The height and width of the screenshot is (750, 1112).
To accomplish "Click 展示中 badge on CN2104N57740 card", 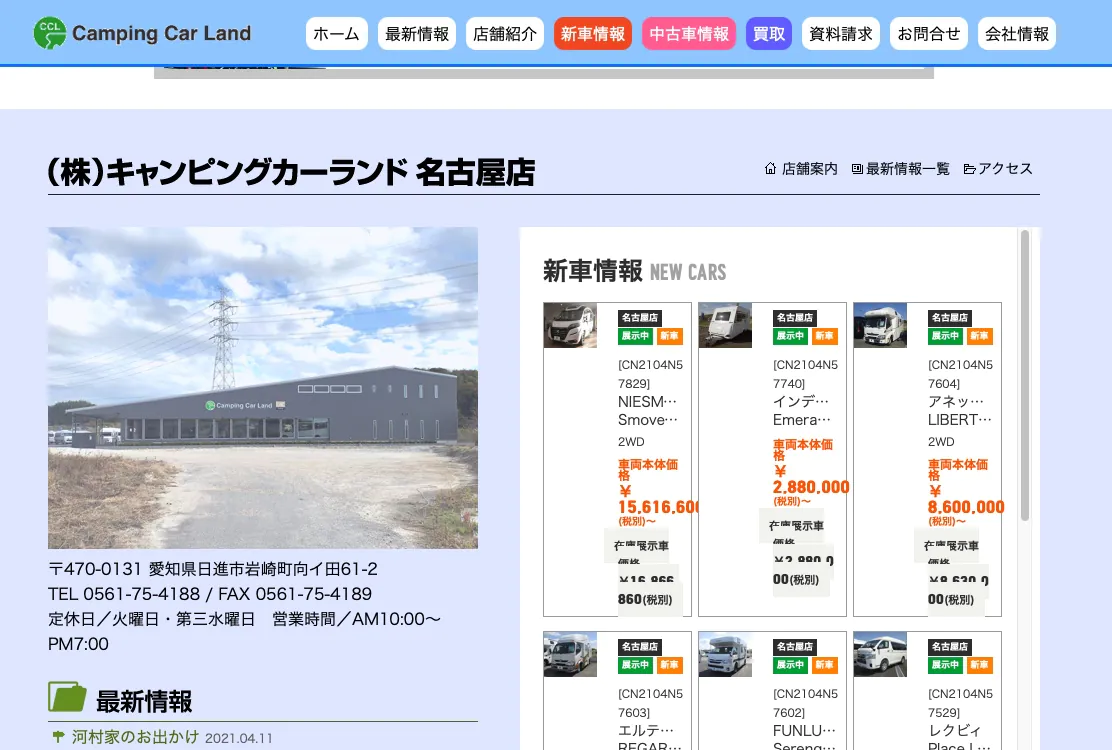I will point(790,336).
